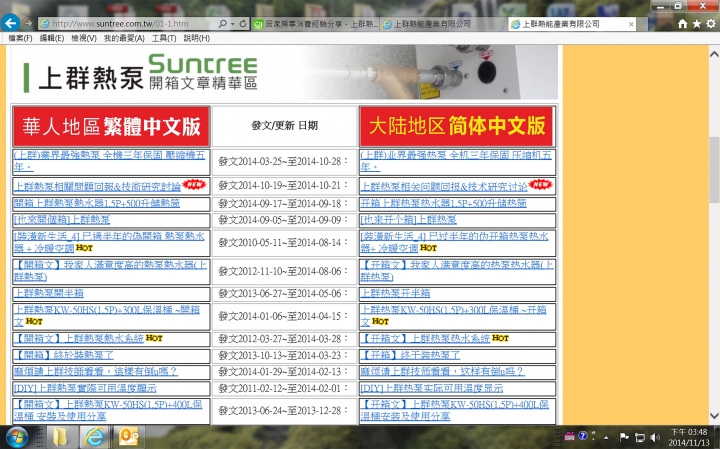Click date text 發文2014-03-25~至2014-10-28
This screenshot has height=449, width=720.
click(x=281, y=162)
